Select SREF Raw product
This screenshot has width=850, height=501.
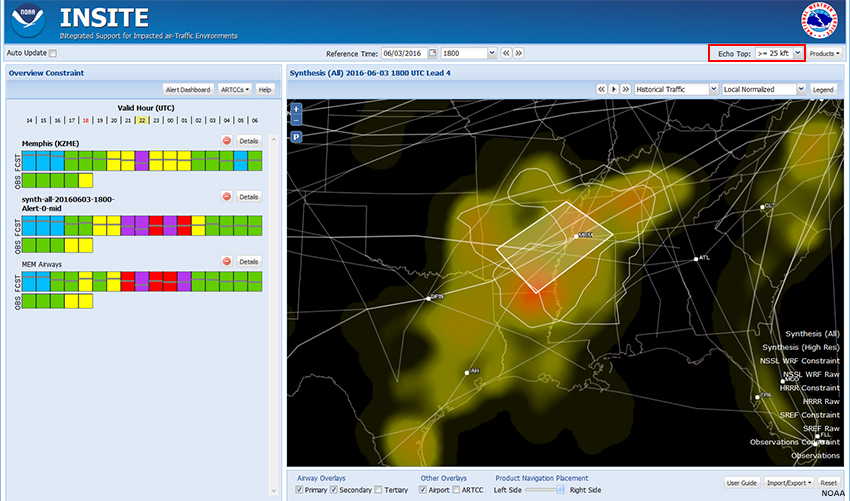[x=821, y=429]
